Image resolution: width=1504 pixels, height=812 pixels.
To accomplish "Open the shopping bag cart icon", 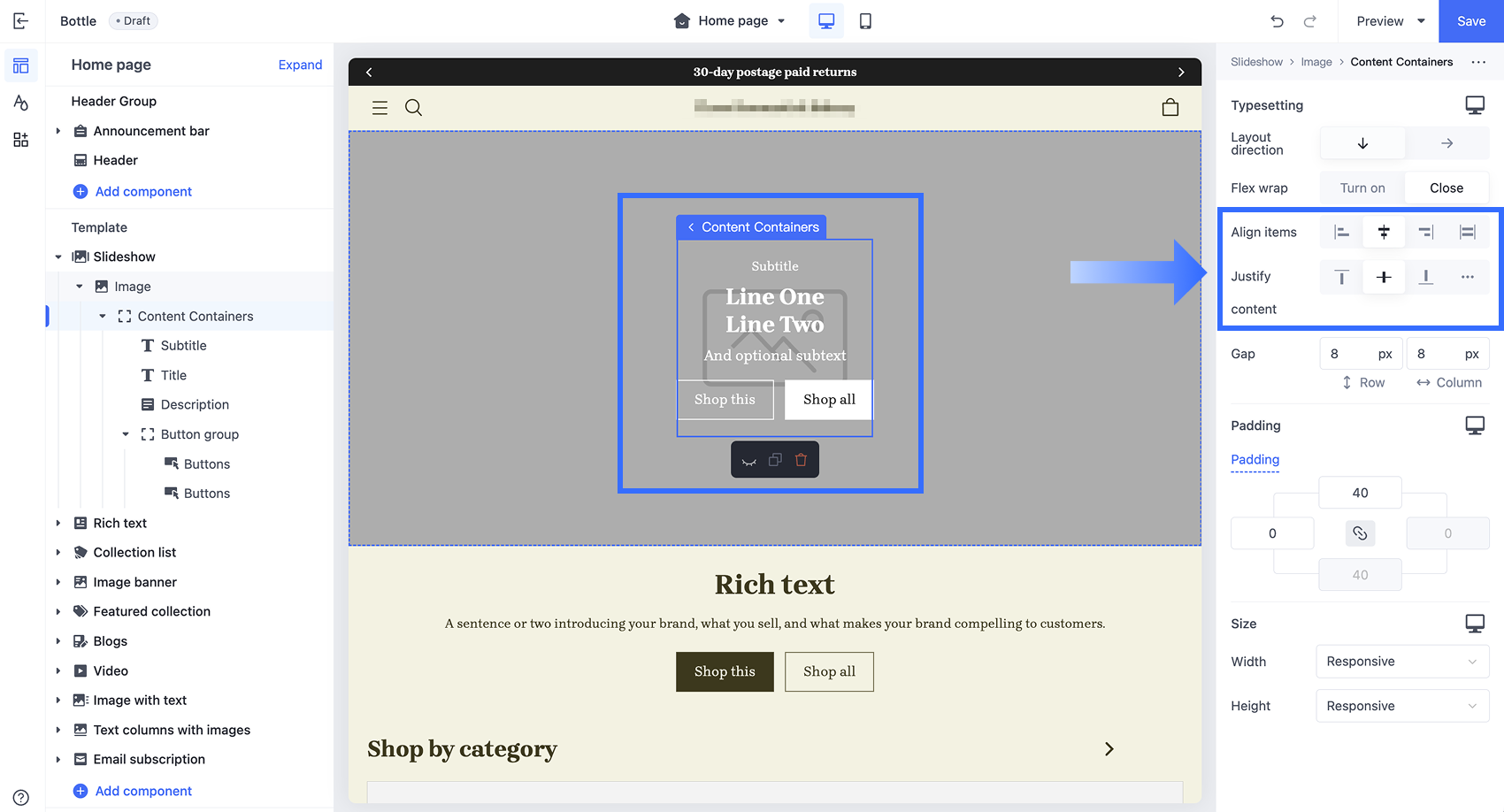I will tap(1170, 107).
